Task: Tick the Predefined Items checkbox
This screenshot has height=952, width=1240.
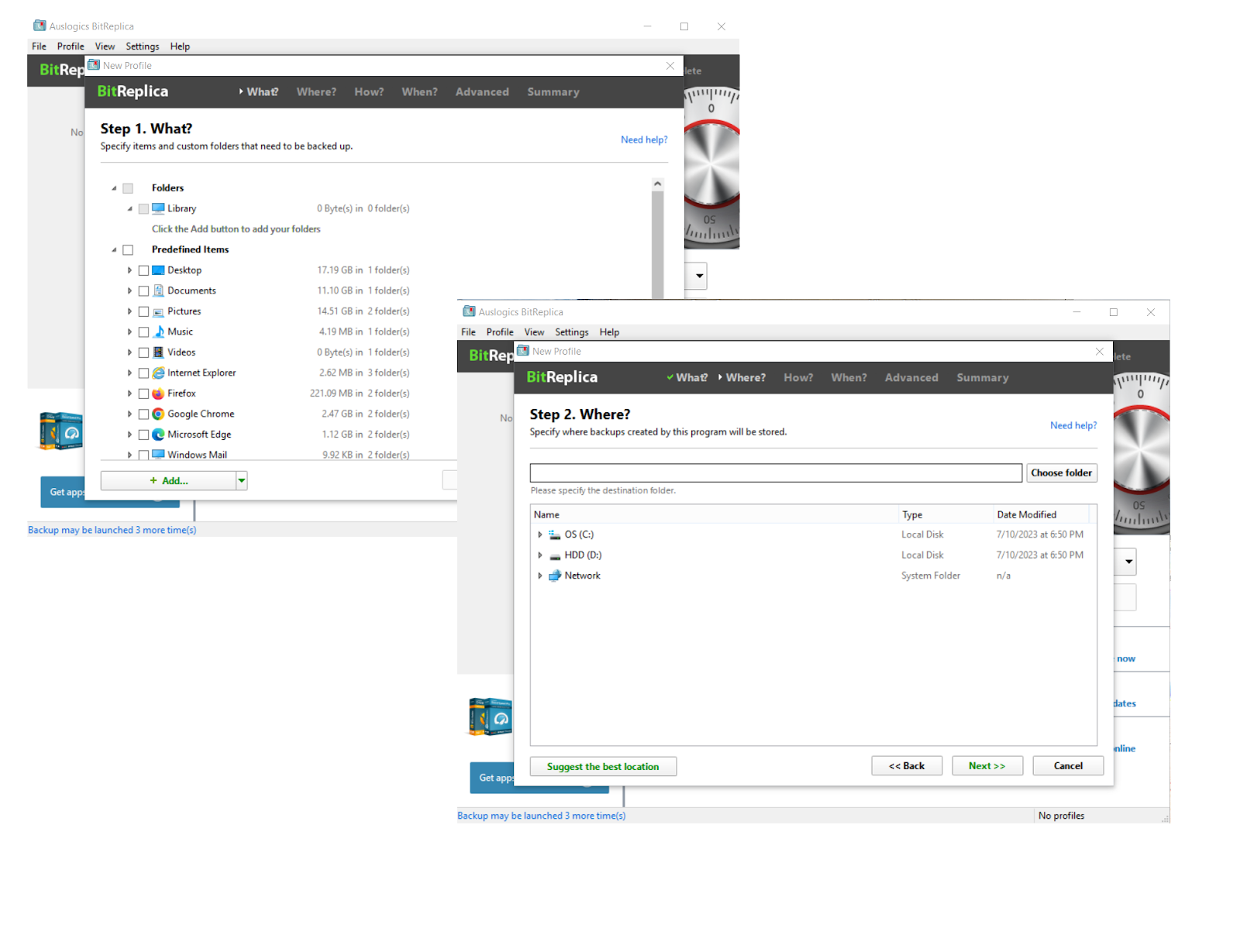Action: [x=128, y=249]
